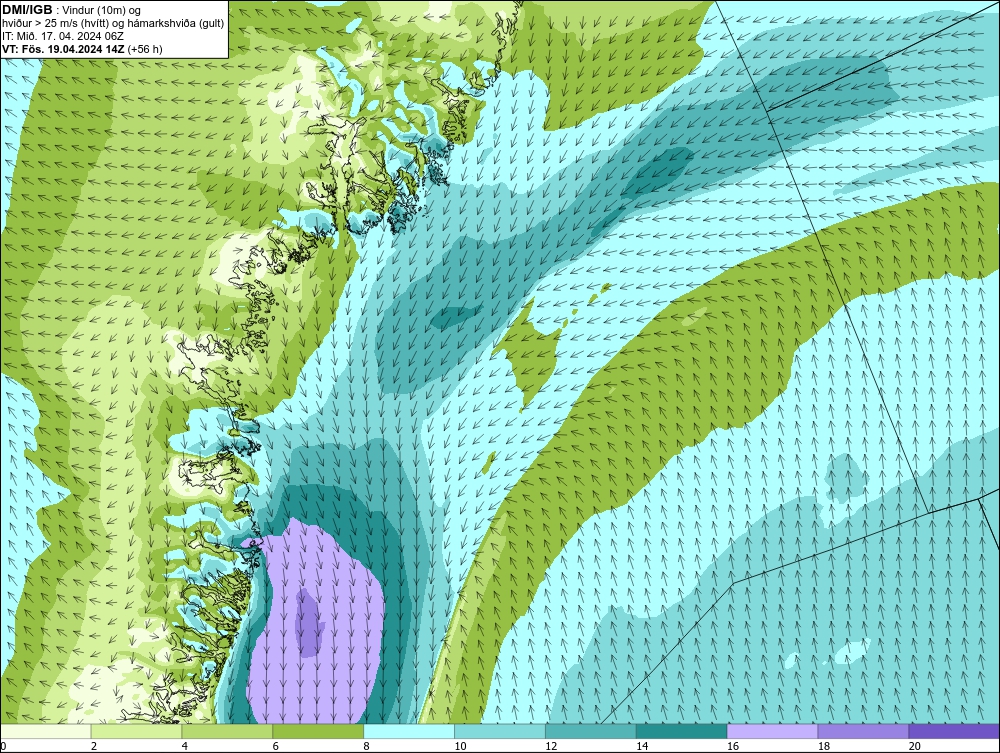This screenshot has height=753, width=1000.
Task: Click the 6–8 m/s olive green legend swatch
Action: click(x=318, y=731)
